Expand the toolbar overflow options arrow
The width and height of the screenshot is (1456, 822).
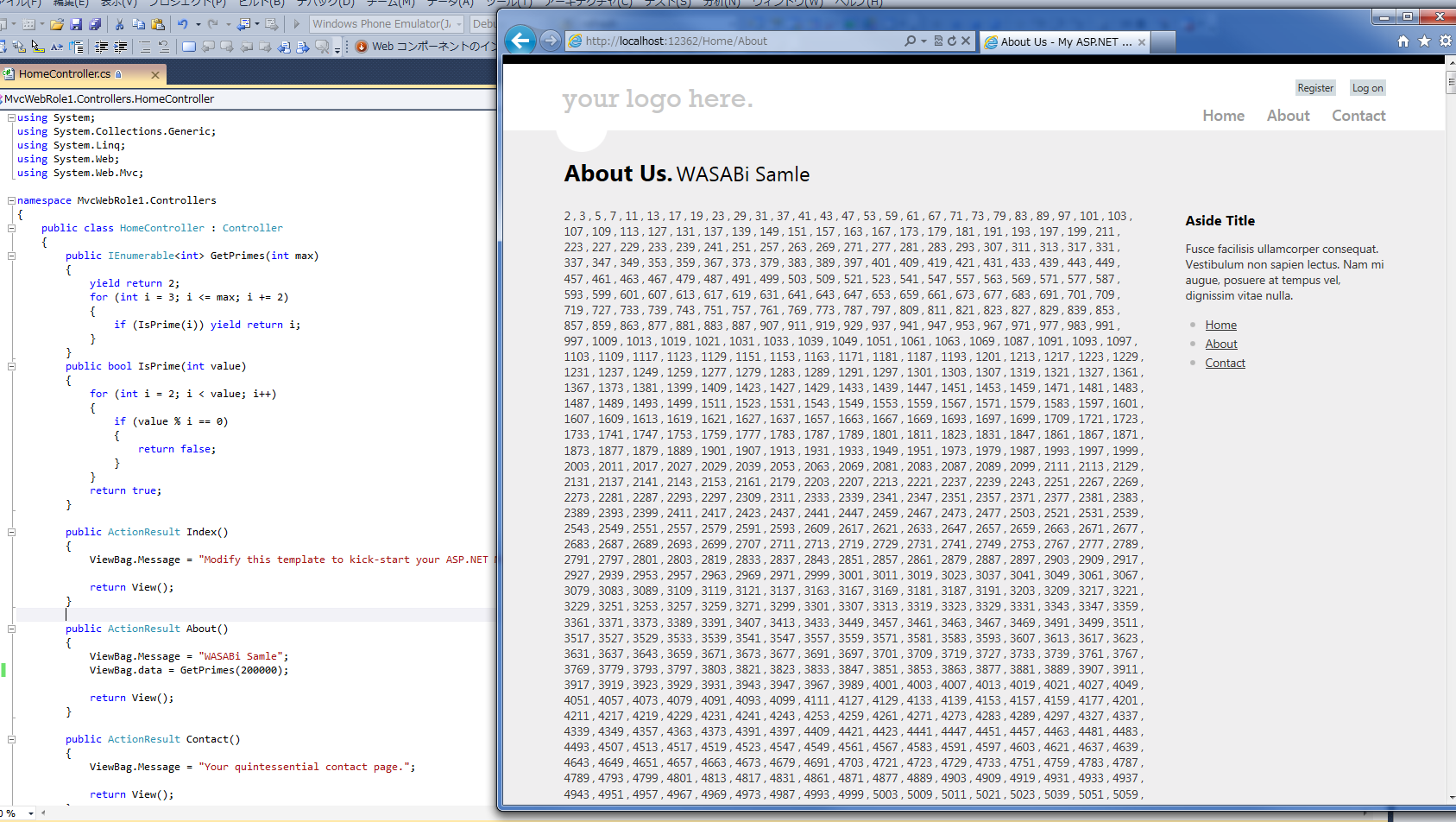(337, 48)
